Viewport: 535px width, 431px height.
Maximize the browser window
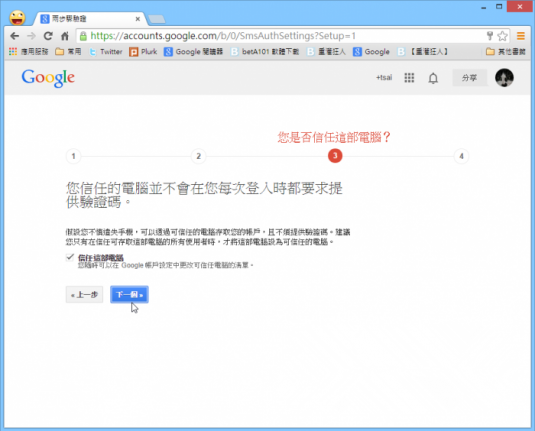(499, 6)
